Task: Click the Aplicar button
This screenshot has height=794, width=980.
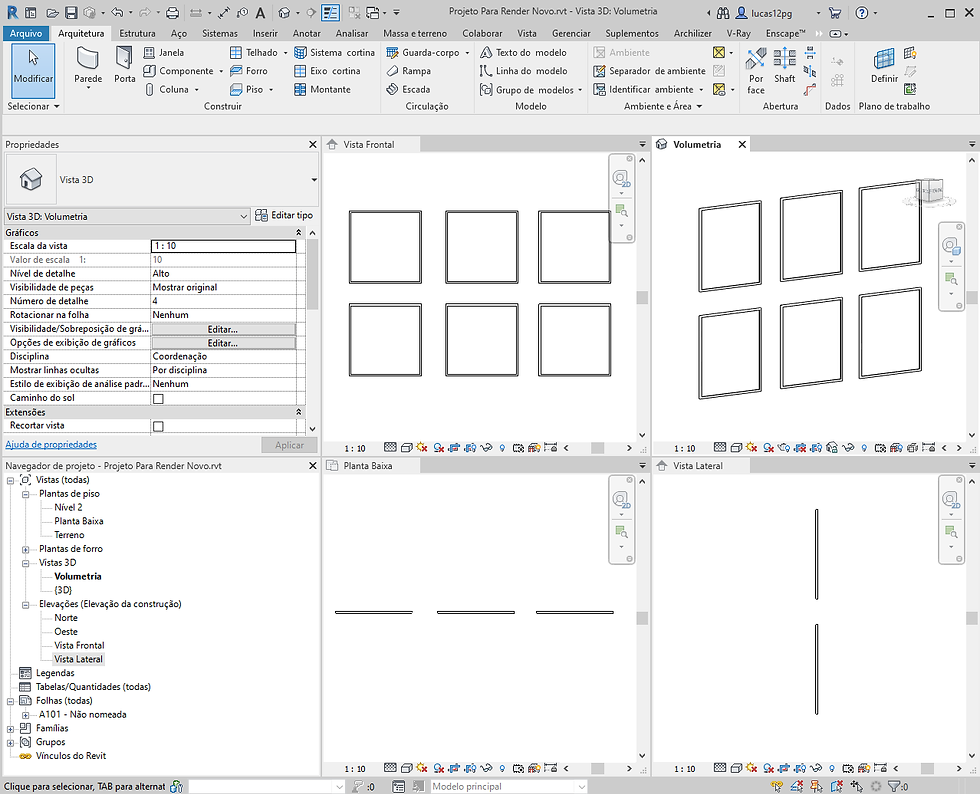Action: tap(289, 445)
